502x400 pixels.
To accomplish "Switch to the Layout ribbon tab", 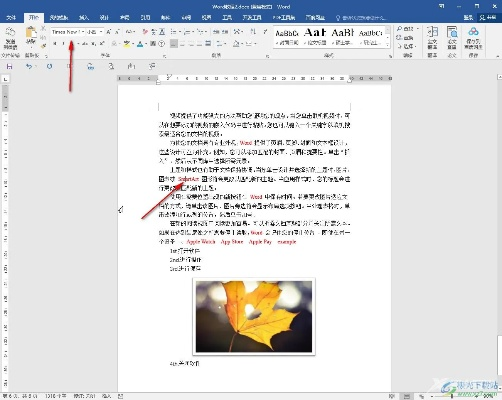I will click(x=124, y=17).
